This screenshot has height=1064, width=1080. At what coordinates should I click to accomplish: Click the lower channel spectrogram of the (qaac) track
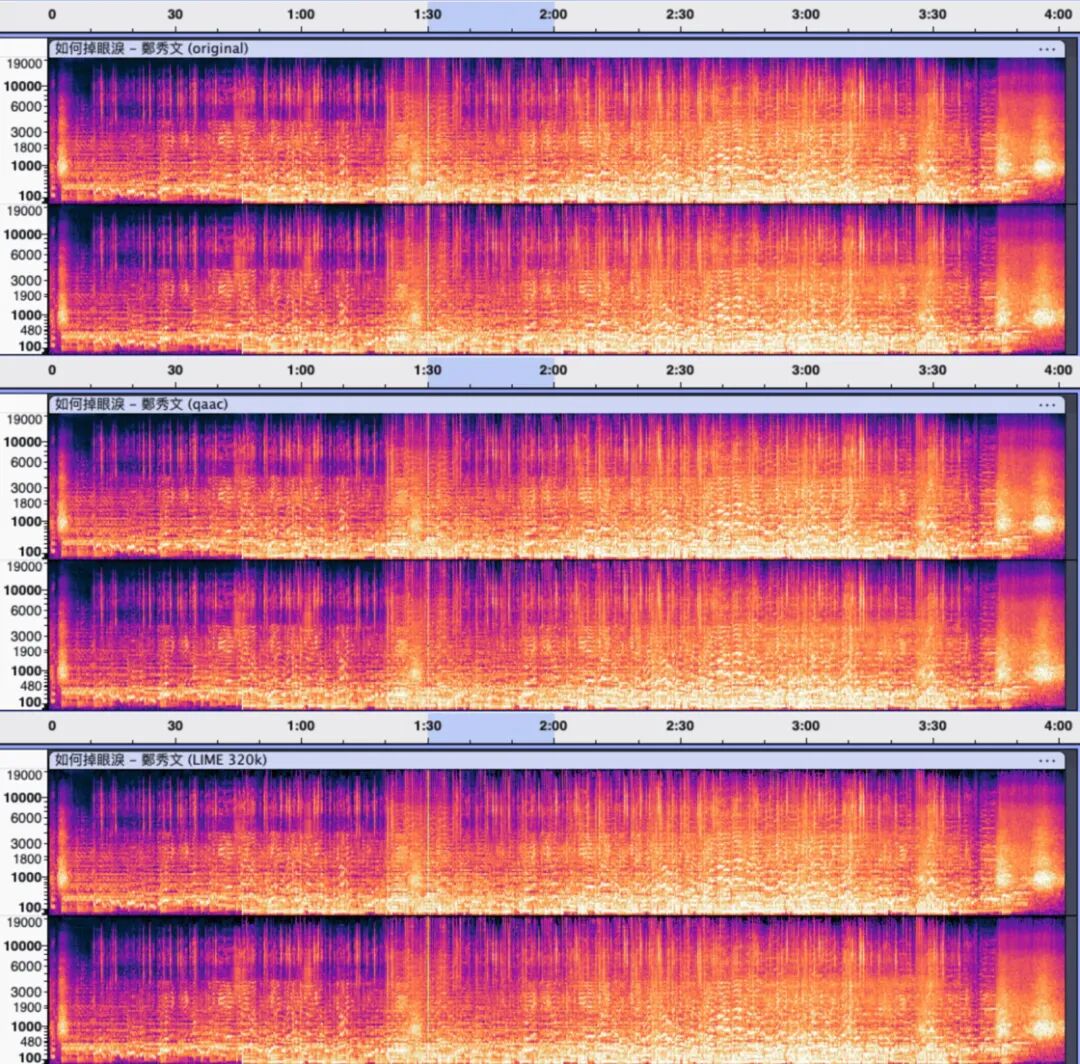[557, 635]
